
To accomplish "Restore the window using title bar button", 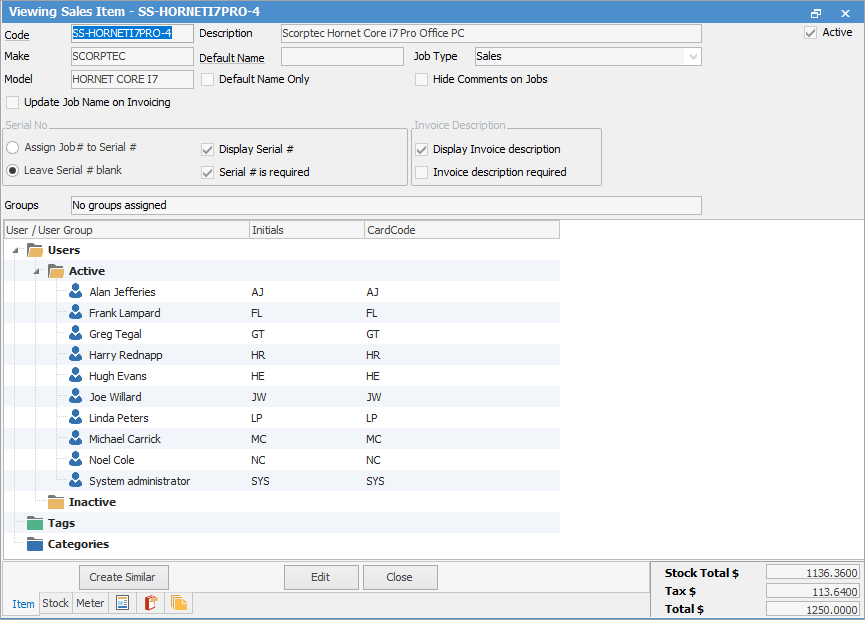I will (816, 13).
